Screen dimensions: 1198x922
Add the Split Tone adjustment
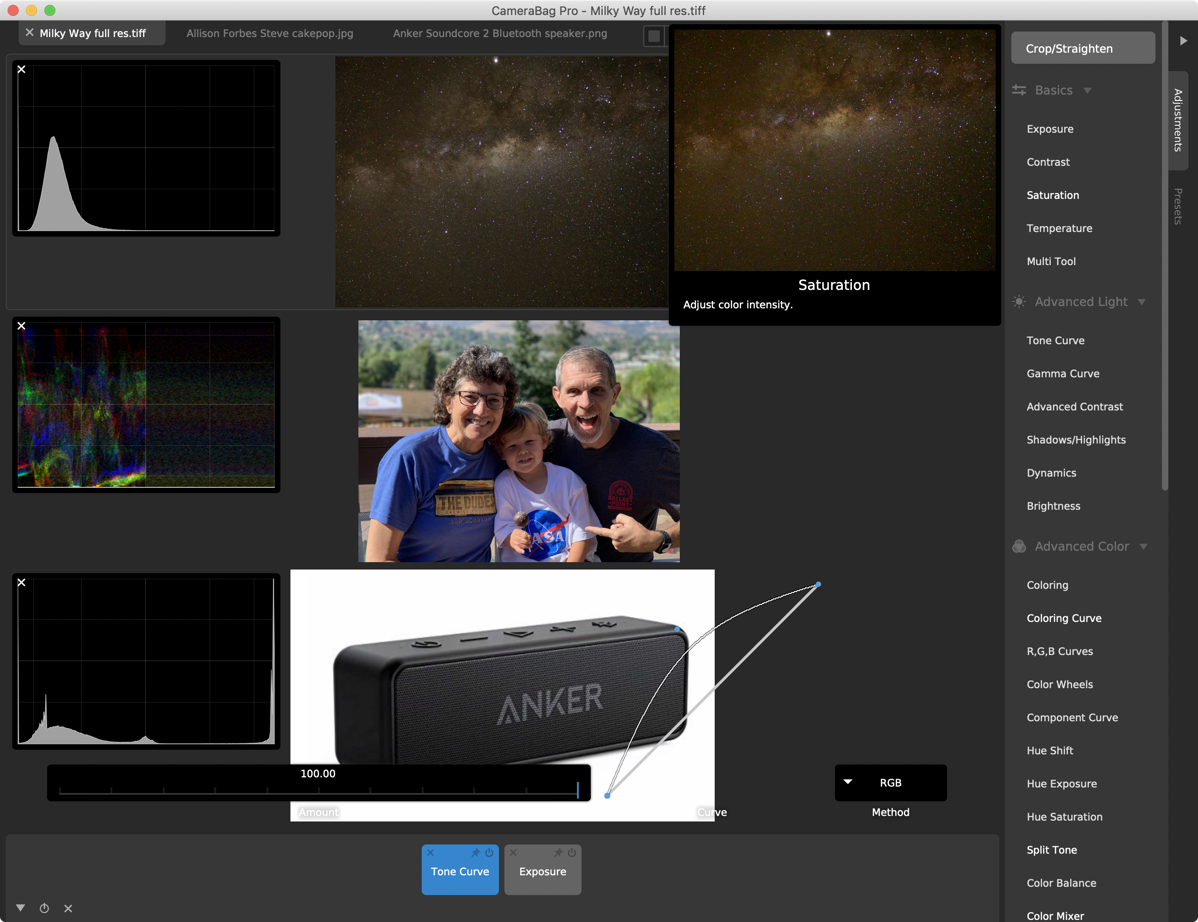tap(1051, 850)
